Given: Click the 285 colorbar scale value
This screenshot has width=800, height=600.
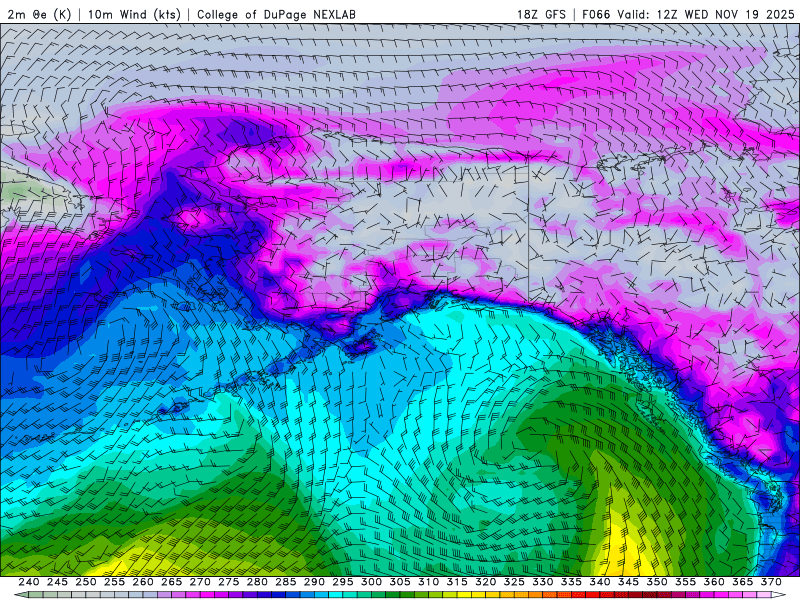Looking at the screenshot, I should tap(286, 582).
